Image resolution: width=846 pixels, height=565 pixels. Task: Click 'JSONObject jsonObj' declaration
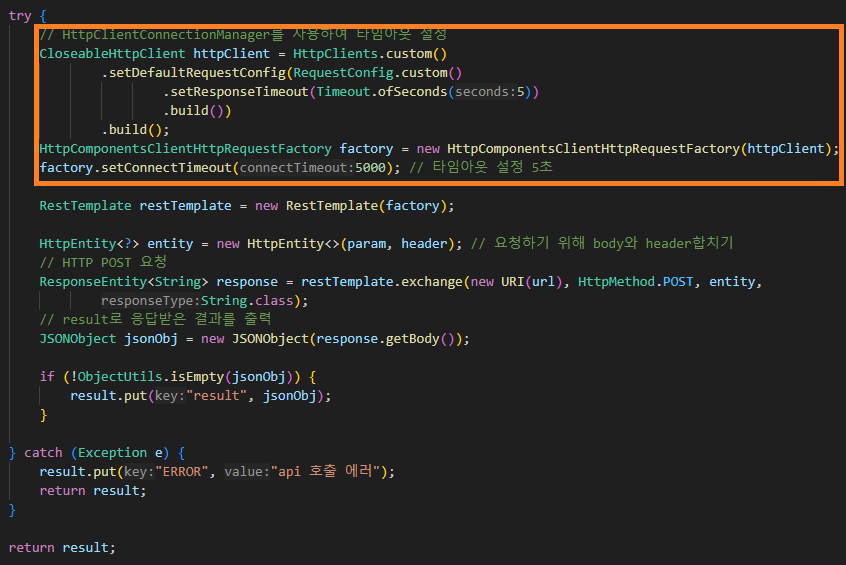[108, 339]
